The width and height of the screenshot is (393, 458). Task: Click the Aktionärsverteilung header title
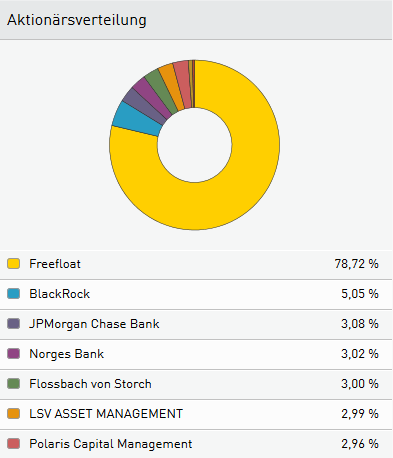pos(77,20)
